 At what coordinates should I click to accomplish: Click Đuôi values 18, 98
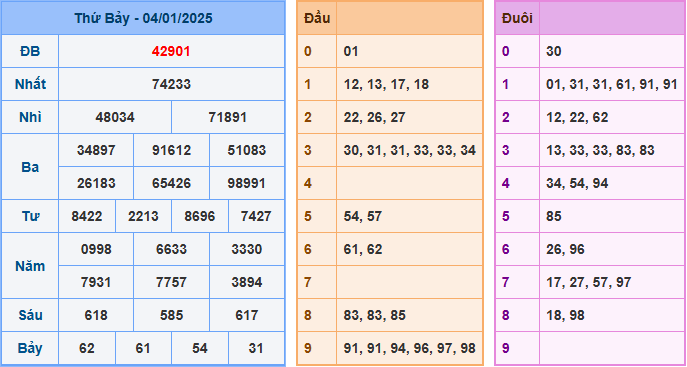coord(565,315)
